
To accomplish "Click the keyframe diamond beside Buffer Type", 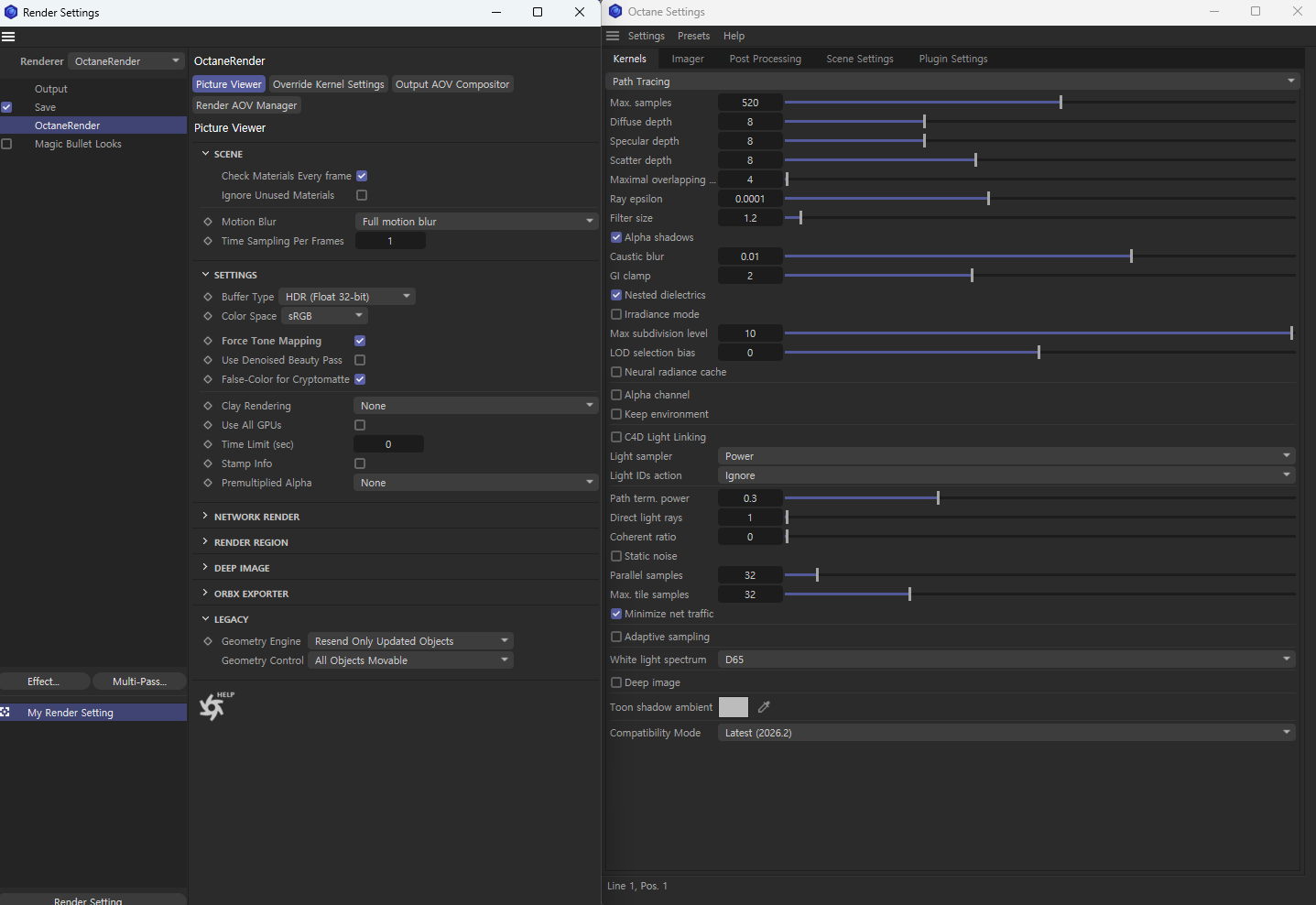I will click(208, 297).
